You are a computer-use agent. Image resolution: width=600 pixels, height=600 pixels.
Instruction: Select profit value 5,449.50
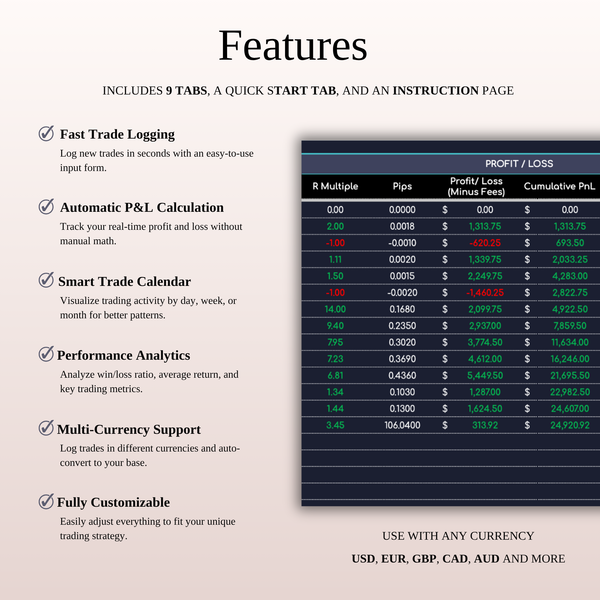click(485, 375)
